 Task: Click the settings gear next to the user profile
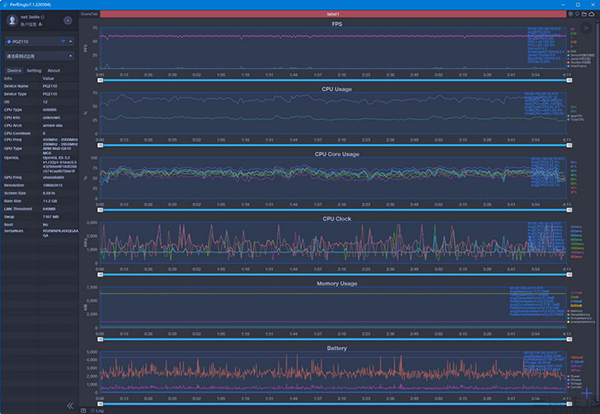67,20
